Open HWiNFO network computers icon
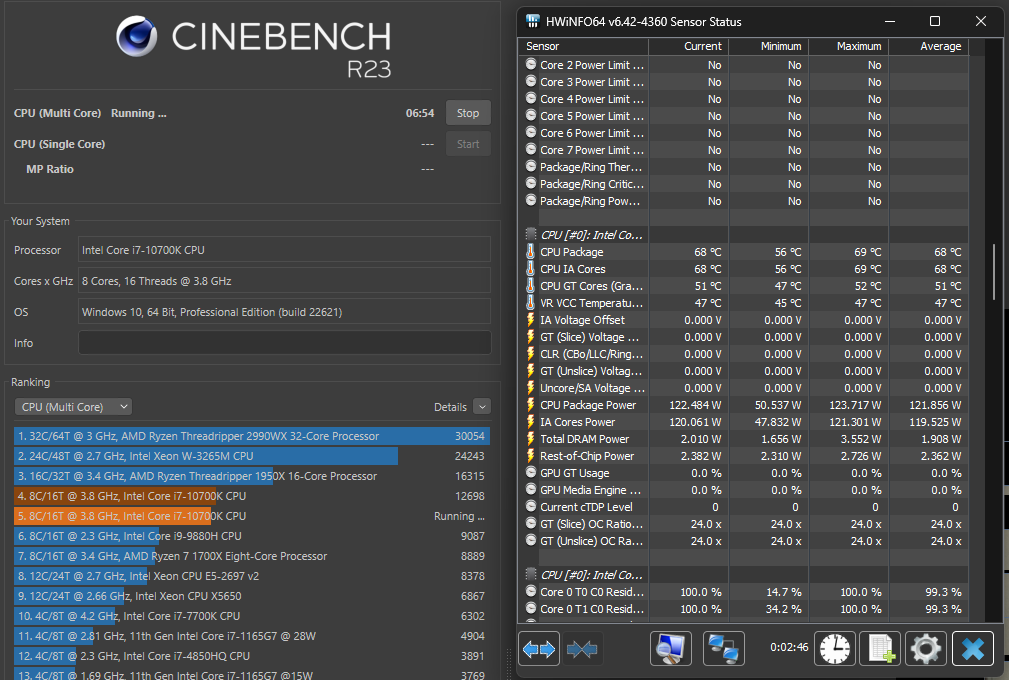The width and height of the screenshot is (1009, 680). point(724,648)
